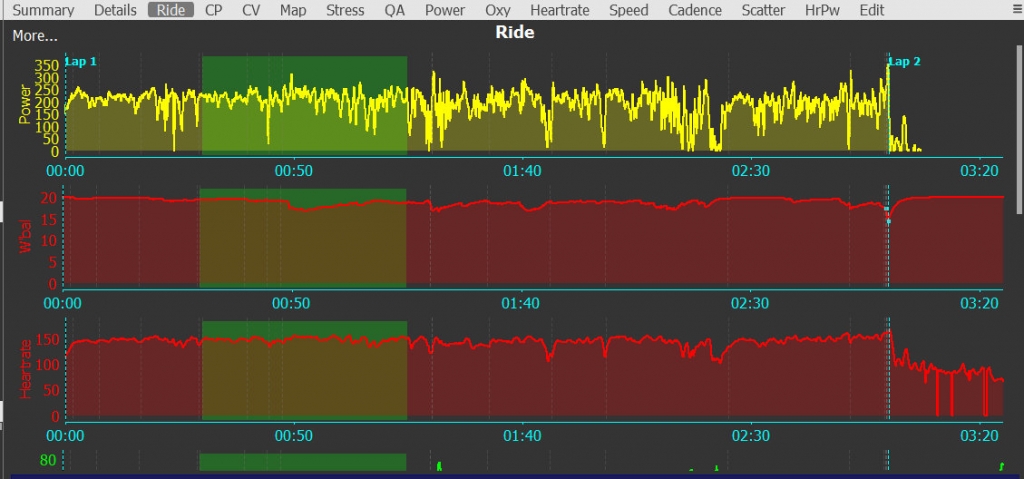Viewport: 1024px width, 479px height.
Task: Switch to the Power tab
Action: point(444,10)
